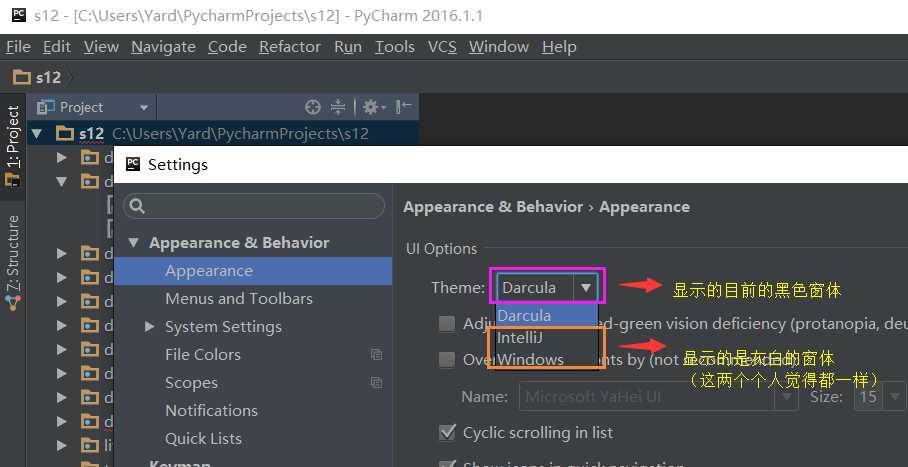Screen dimensions: 908x467
Task: Select s12 project root path row
Action: tap(223, 134)
